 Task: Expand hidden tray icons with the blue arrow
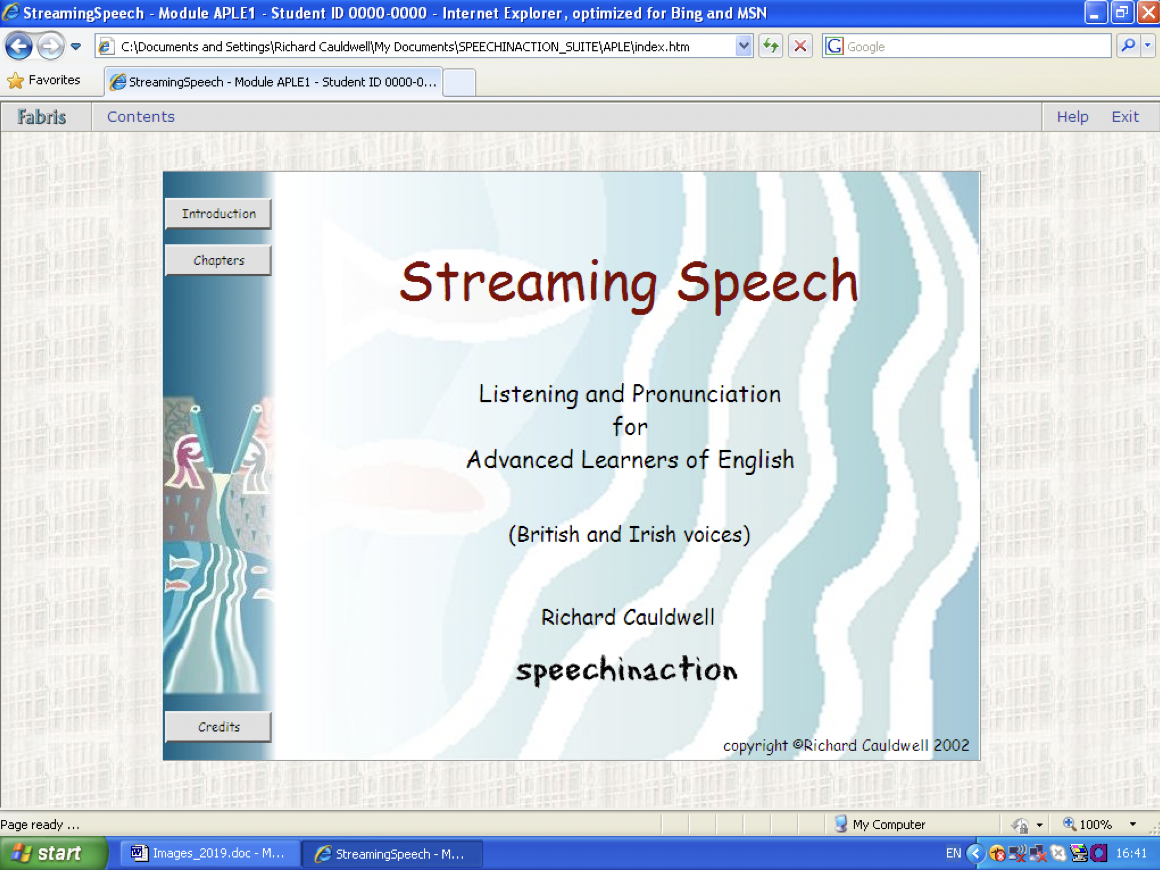975,854
